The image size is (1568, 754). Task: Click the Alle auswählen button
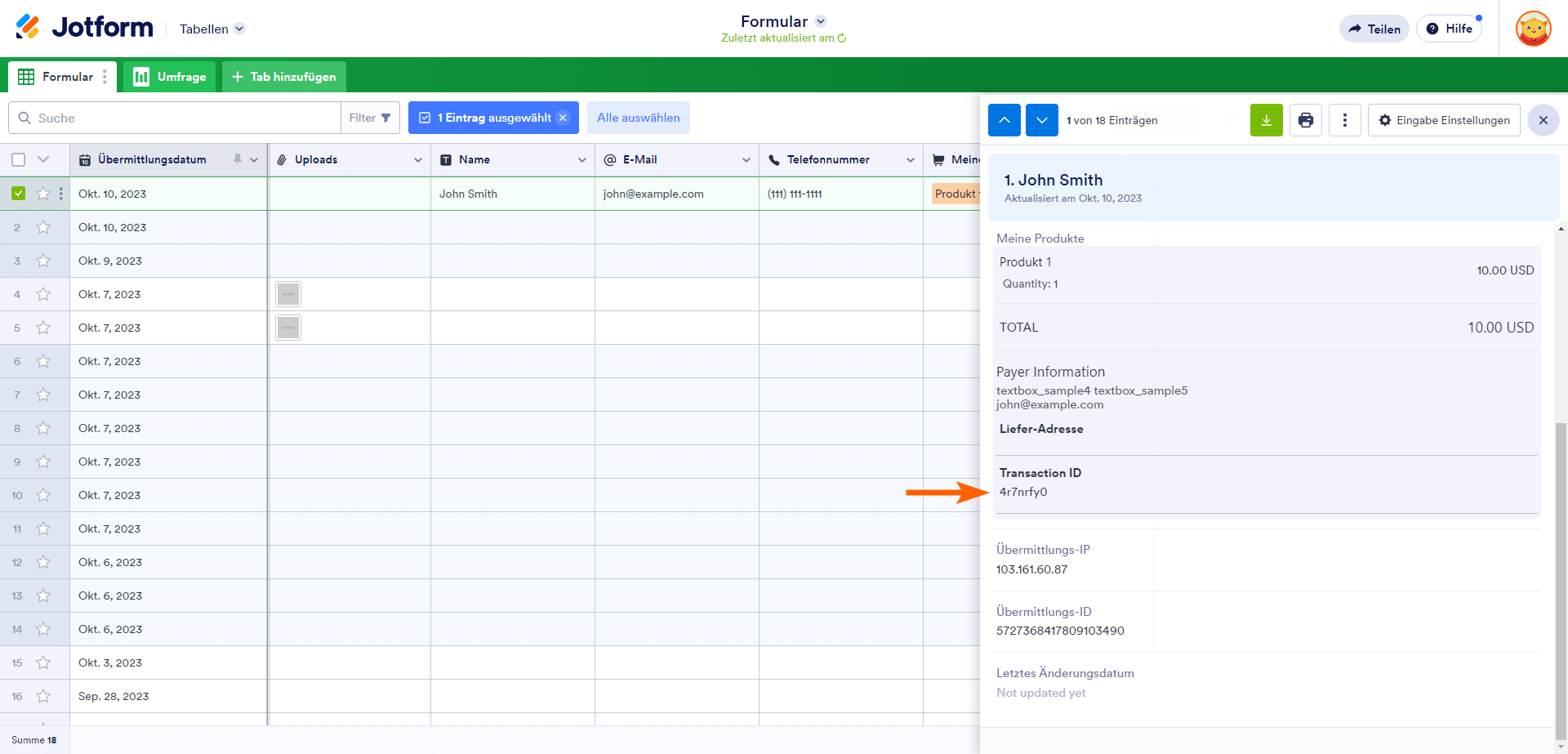pos(638,118)
